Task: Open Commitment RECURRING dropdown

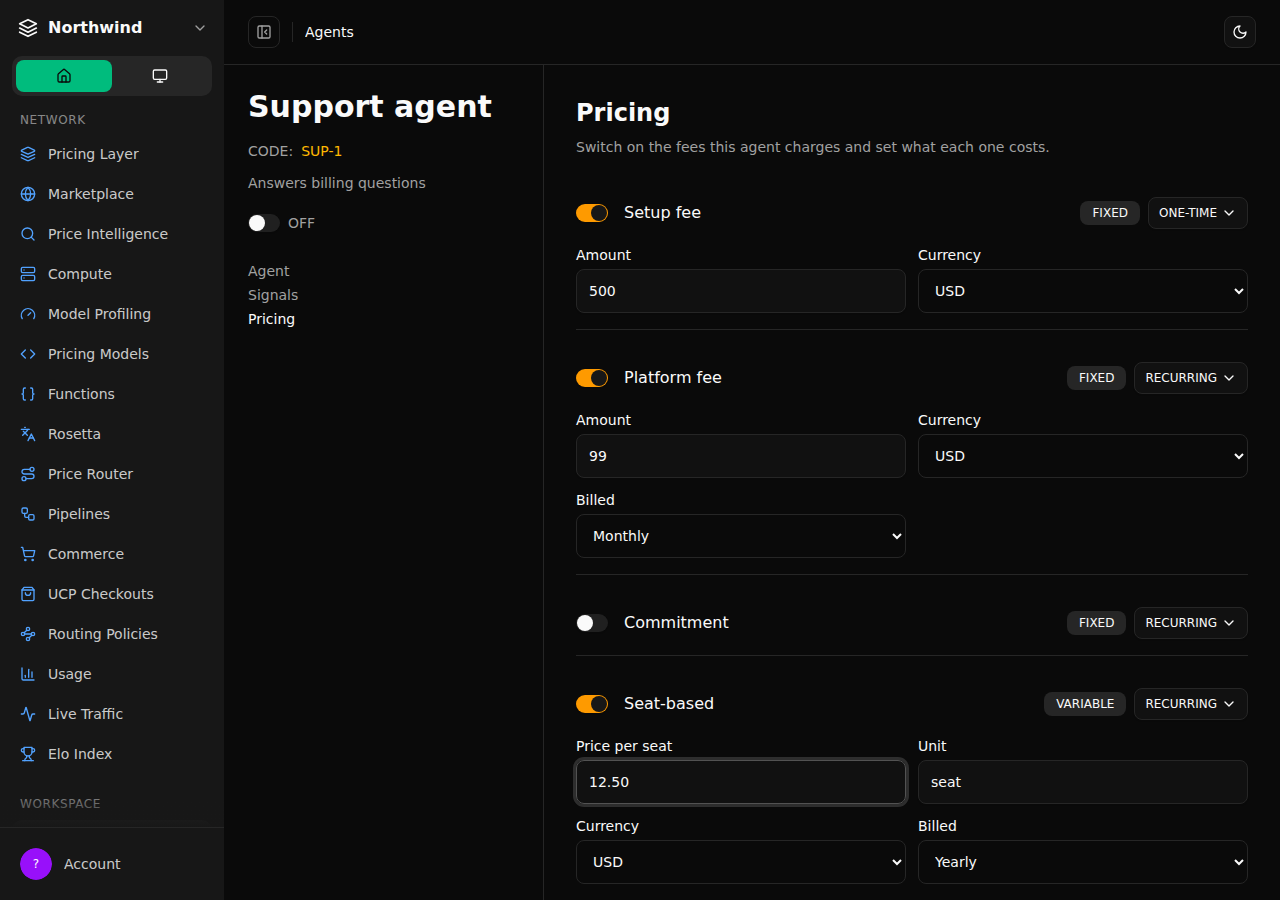Action: [x=1190, y=623]
